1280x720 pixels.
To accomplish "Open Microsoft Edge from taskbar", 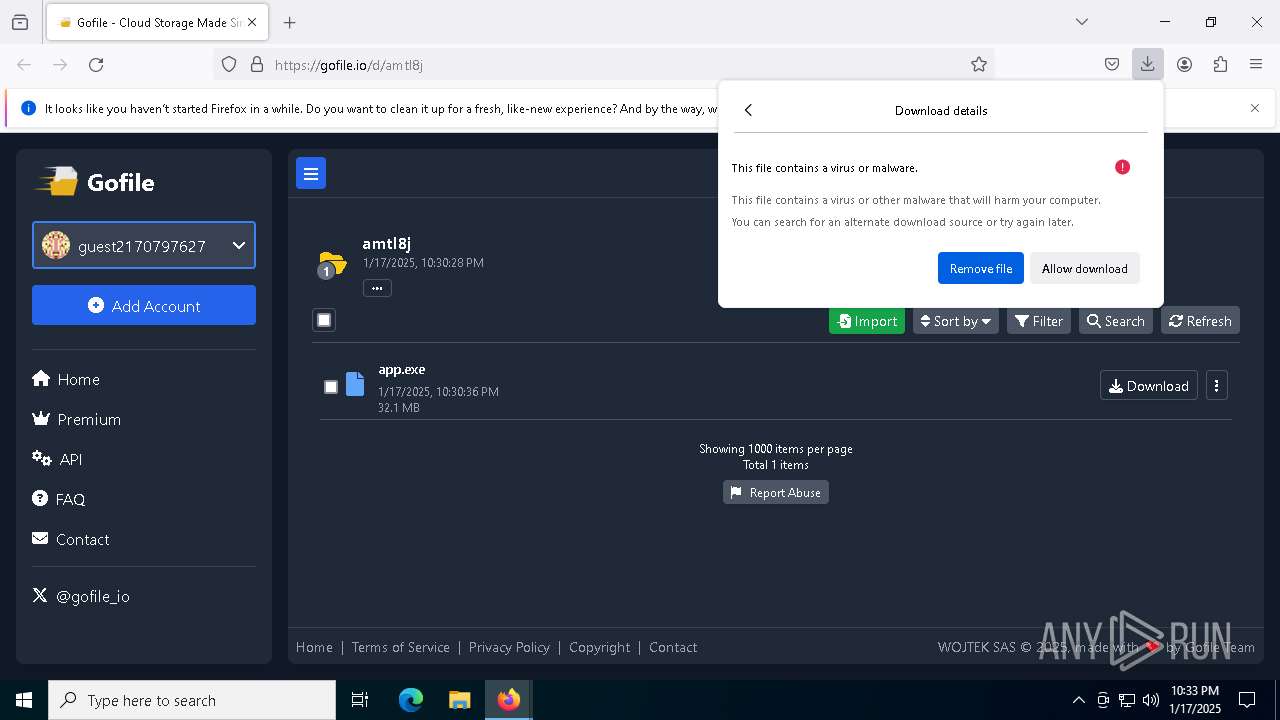I will (x=411, y=700).
